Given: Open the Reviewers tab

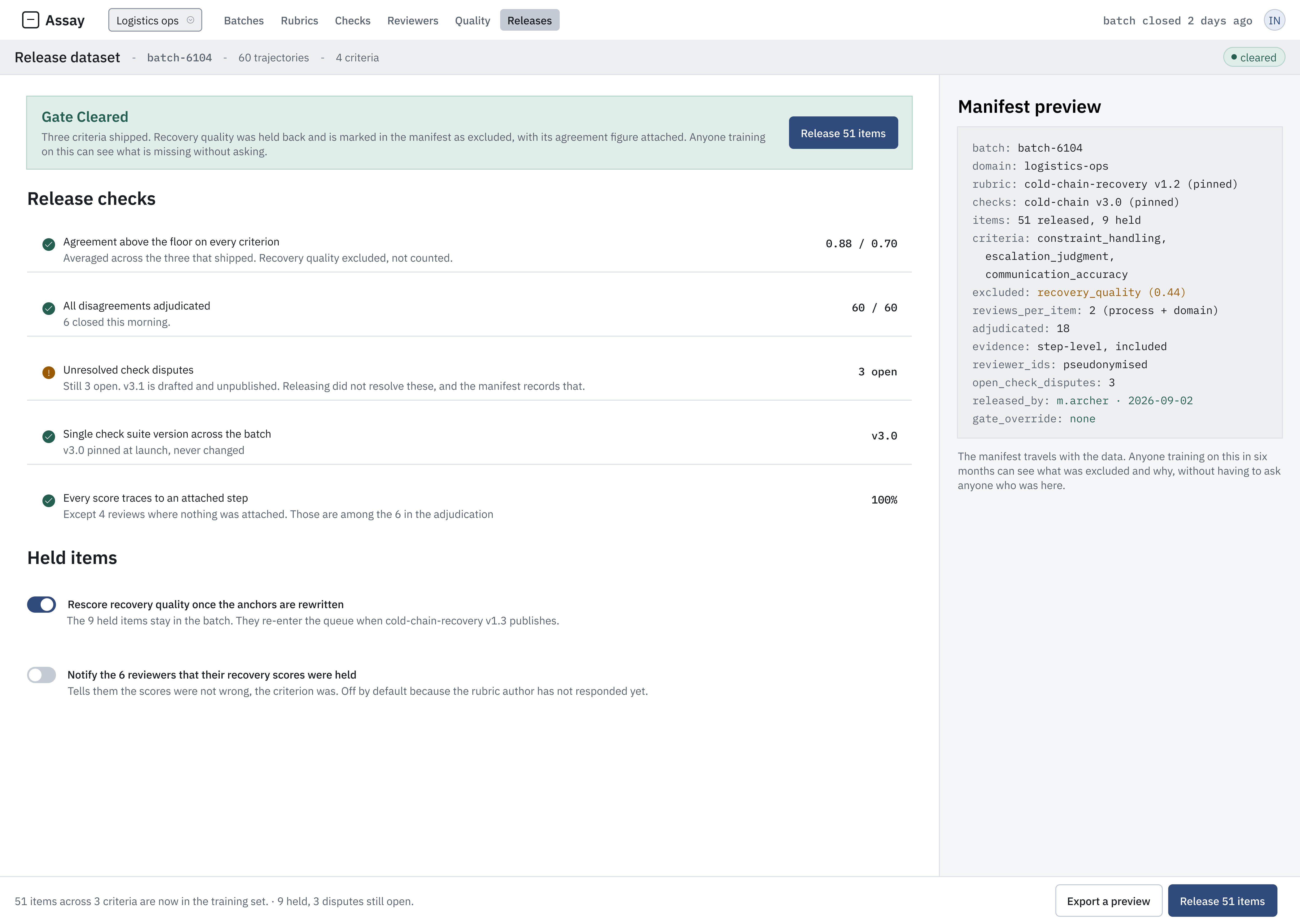Looking at the screenshot, I should click(x=413, y=21).
